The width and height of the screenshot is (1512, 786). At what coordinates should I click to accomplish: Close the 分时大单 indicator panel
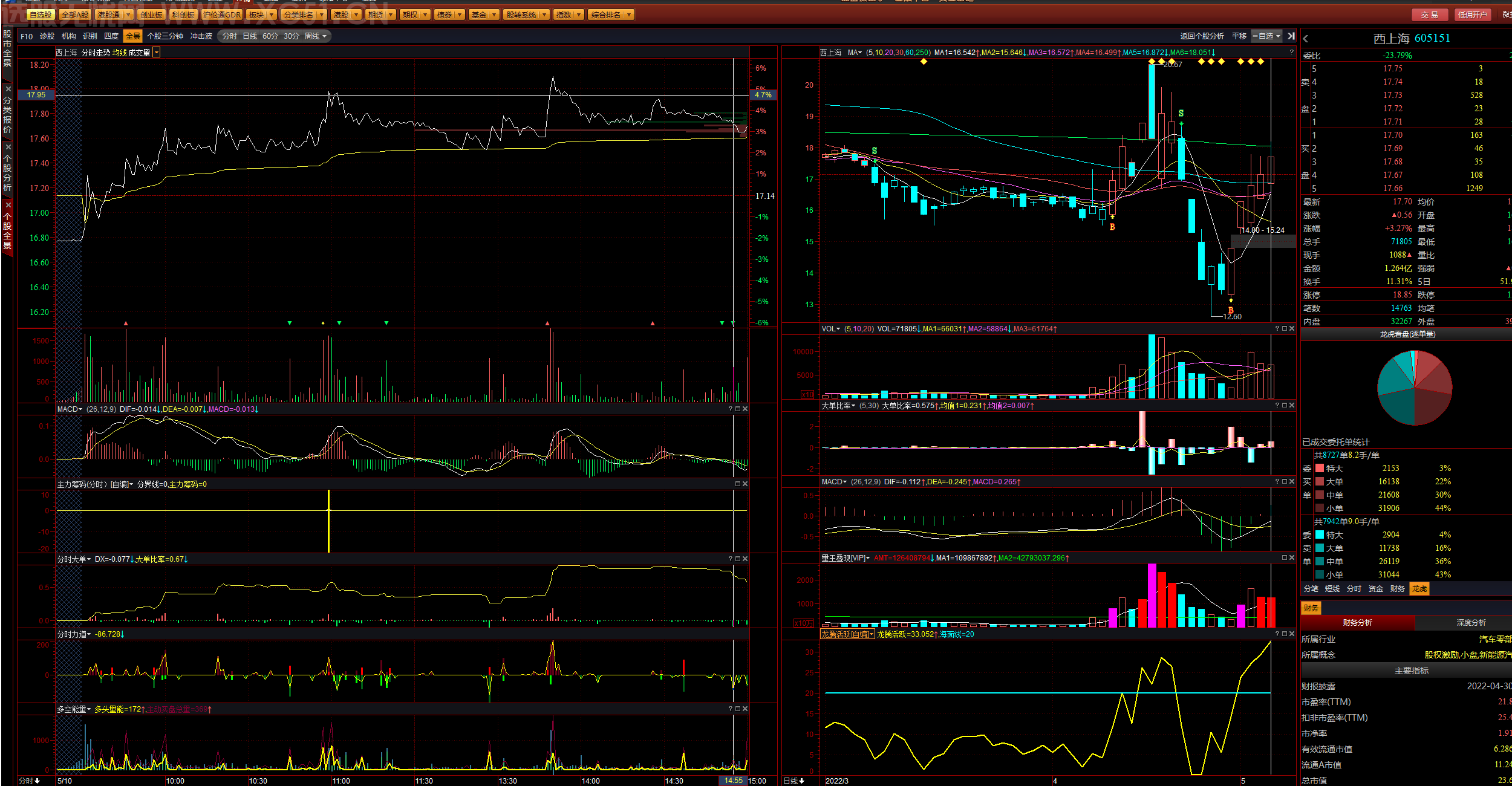point(745,559)
